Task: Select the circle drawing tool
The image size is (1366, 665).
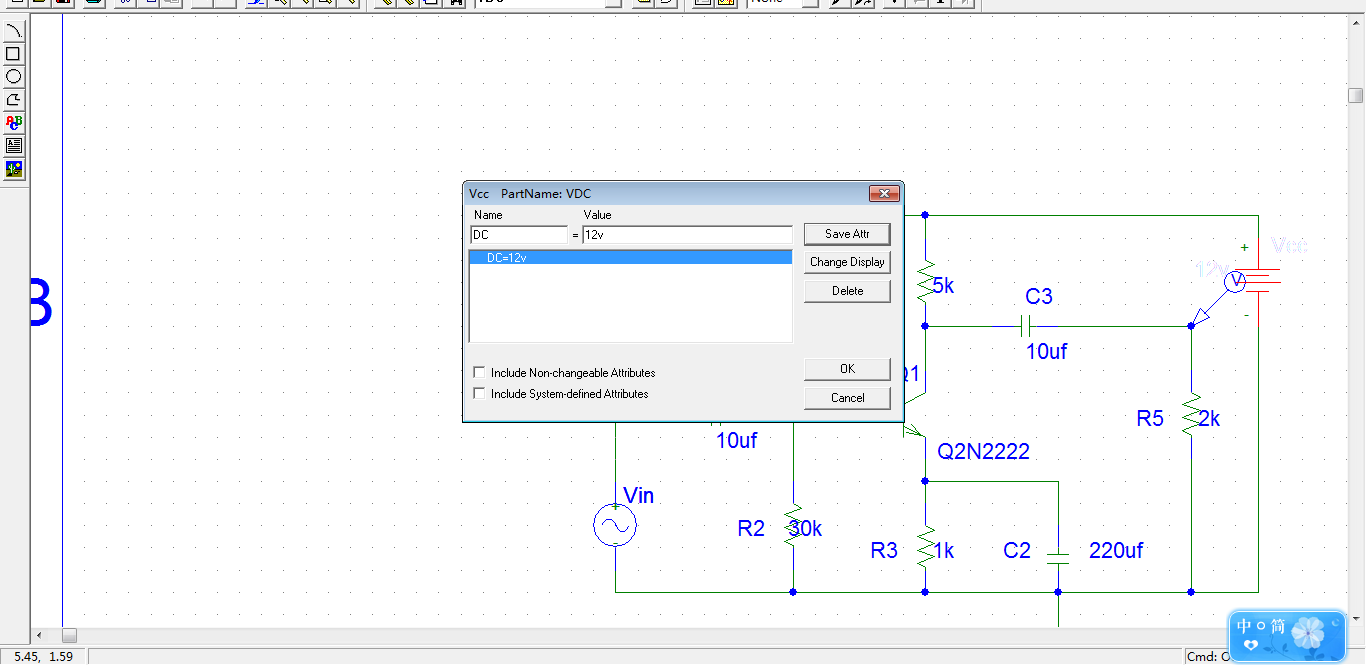Action: pos(14,77)
